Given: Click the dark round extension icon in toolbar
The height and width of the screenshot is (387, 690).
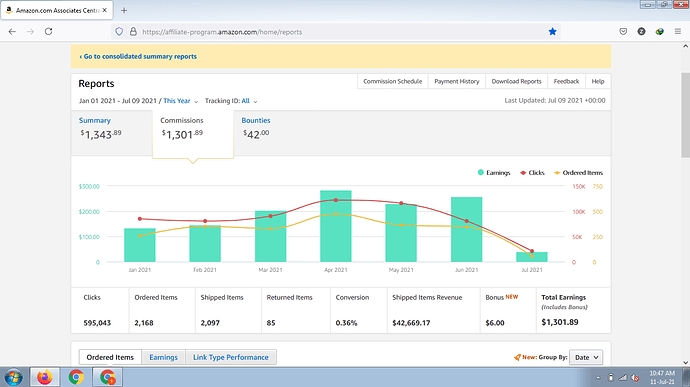Looking at the screenshot, I should (x=642, y=32).
